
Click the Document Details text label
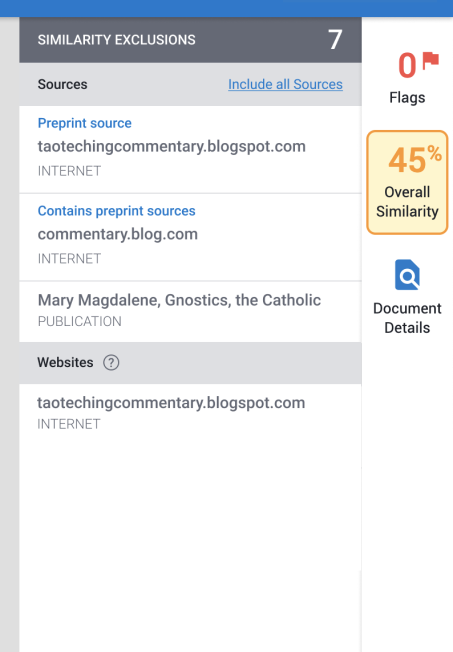click(x=407, y=318)
